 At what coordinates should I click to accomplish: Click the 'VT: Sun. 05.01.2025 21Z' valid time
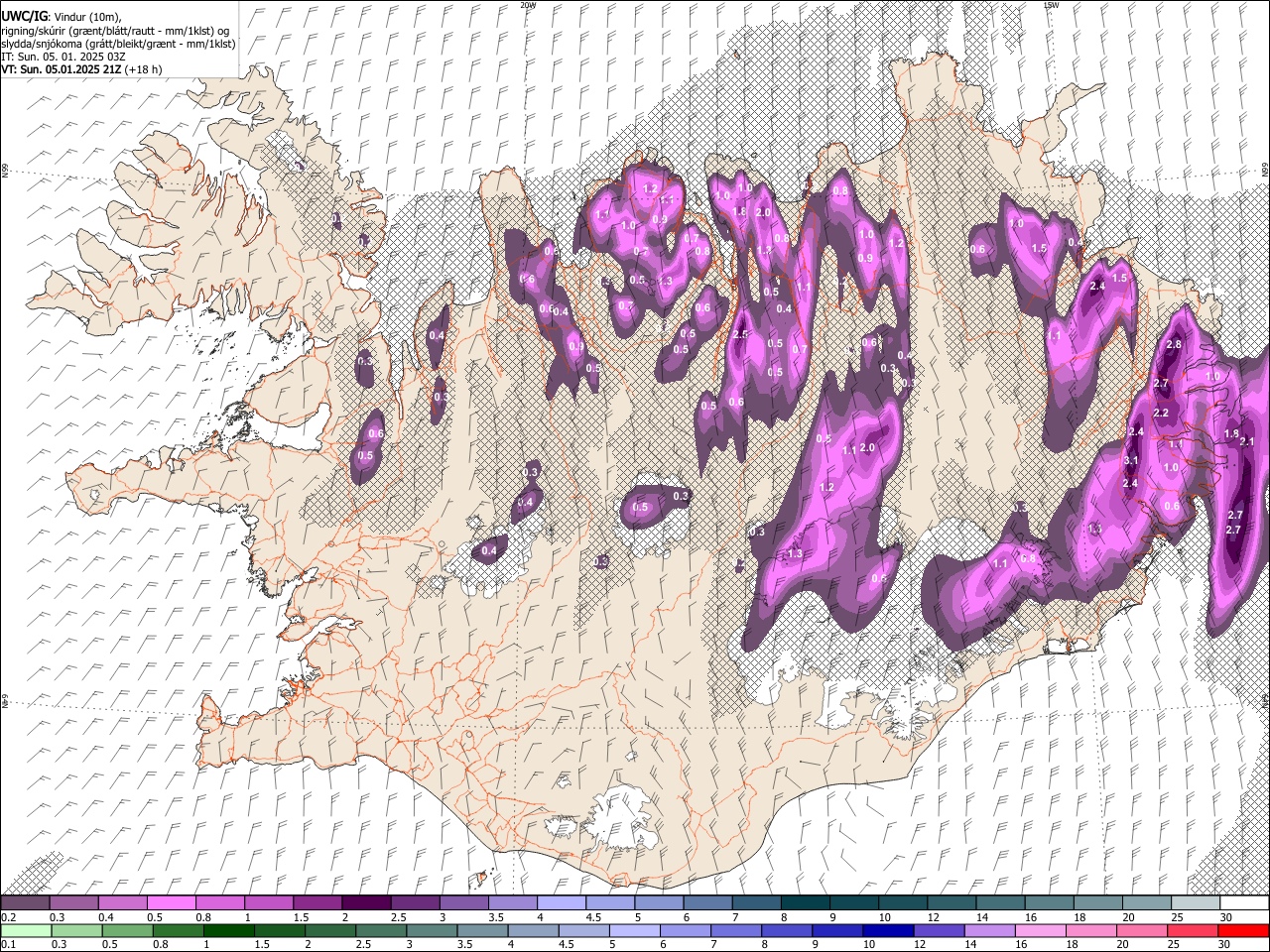62,69
